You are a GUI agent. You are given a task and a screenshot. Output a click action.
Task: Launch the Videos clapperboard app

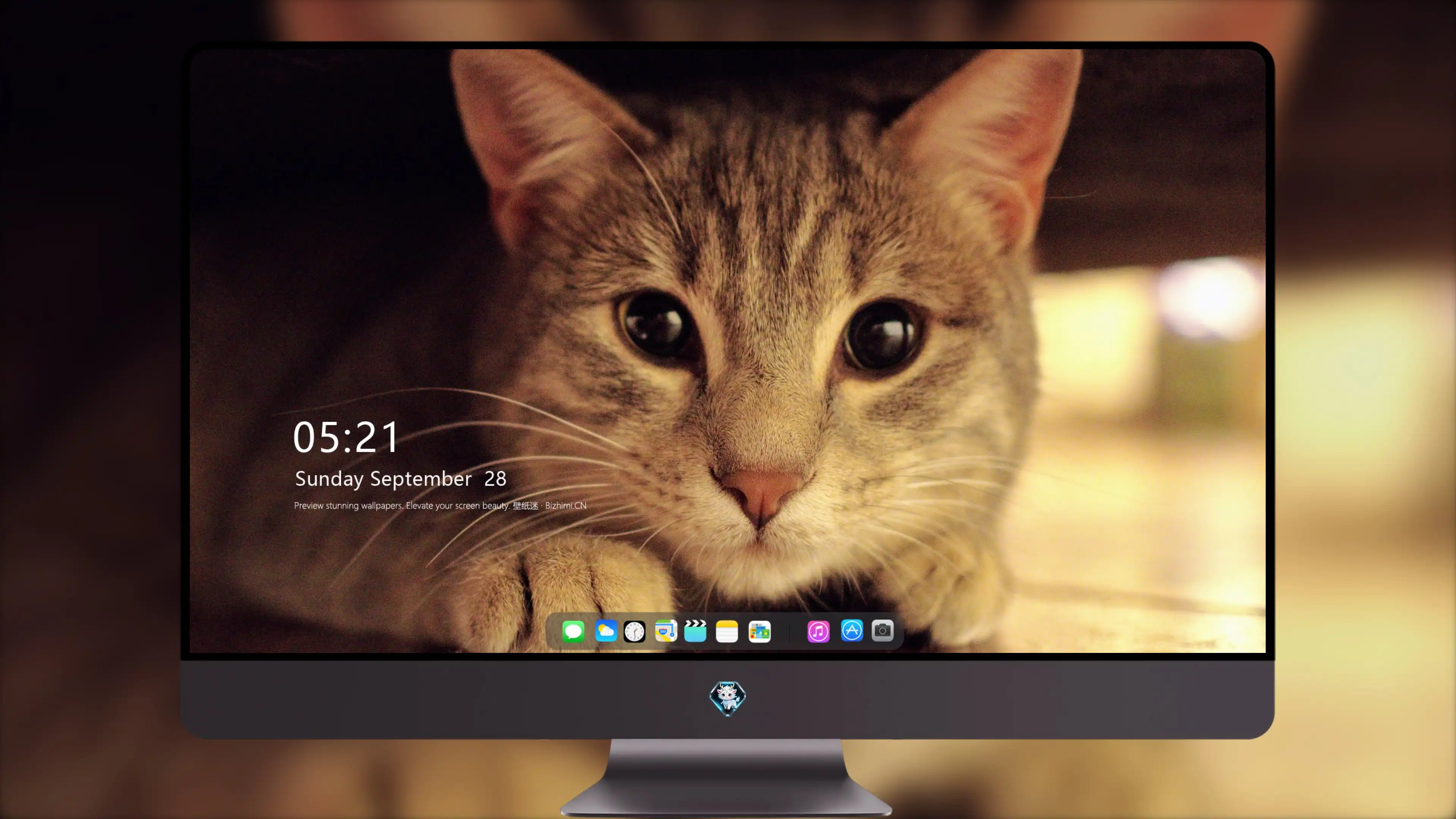(x=695, y=631)
